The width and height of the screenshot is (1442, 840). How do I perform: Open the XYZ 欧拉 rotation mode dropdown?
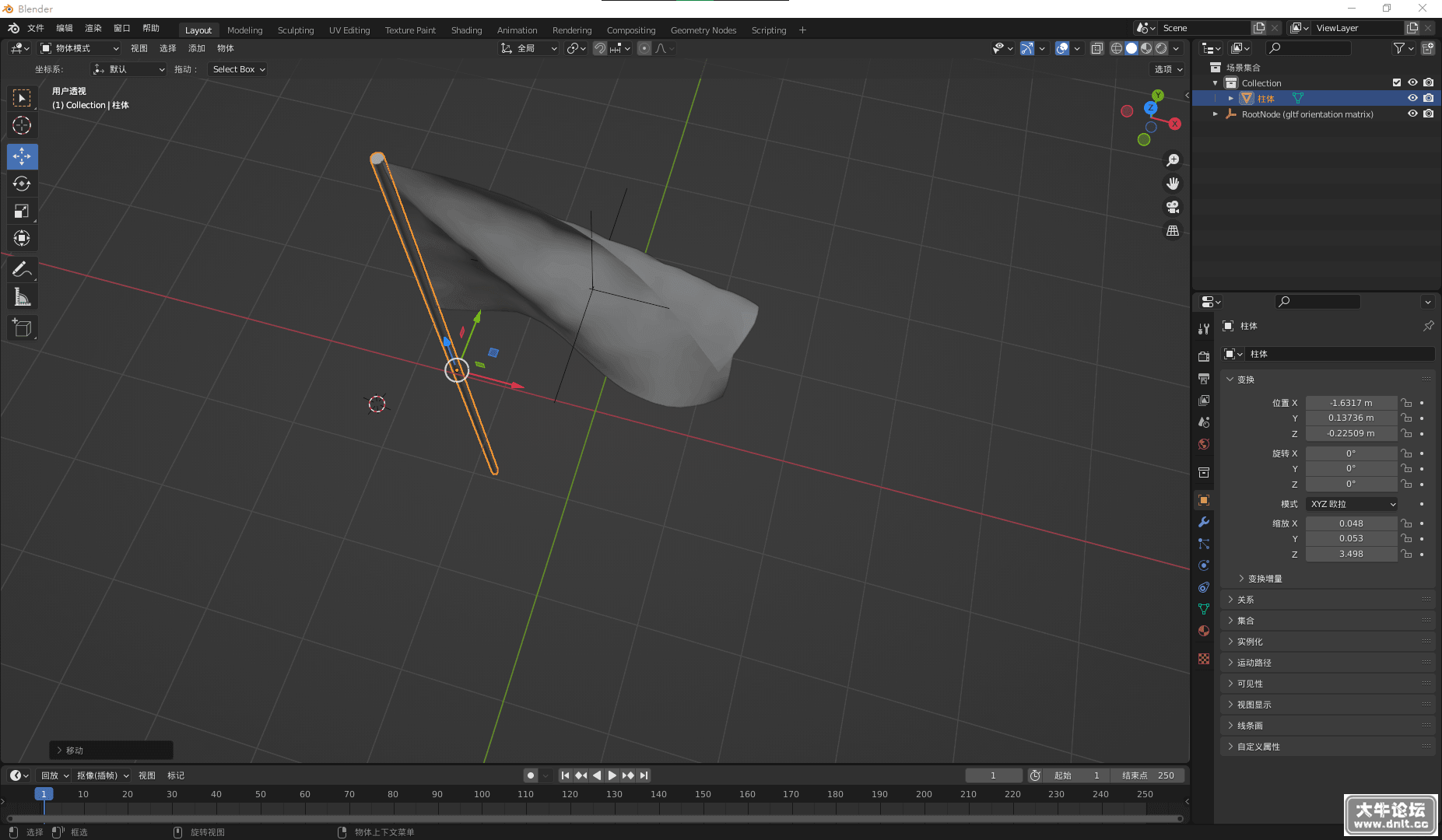tap(1353, 504)
